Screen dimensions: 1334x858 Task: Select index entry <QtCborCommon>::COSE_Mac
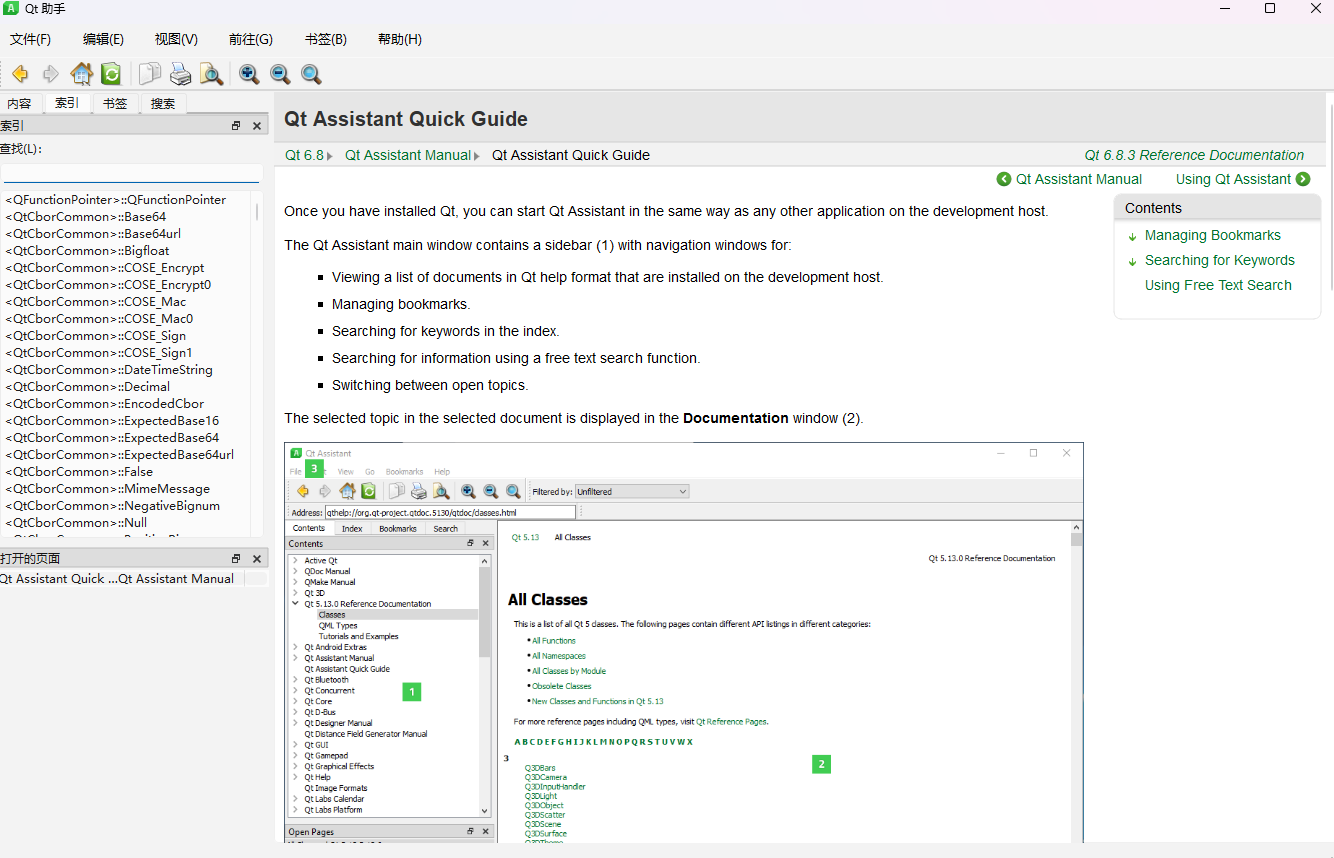tap(95, 302)
